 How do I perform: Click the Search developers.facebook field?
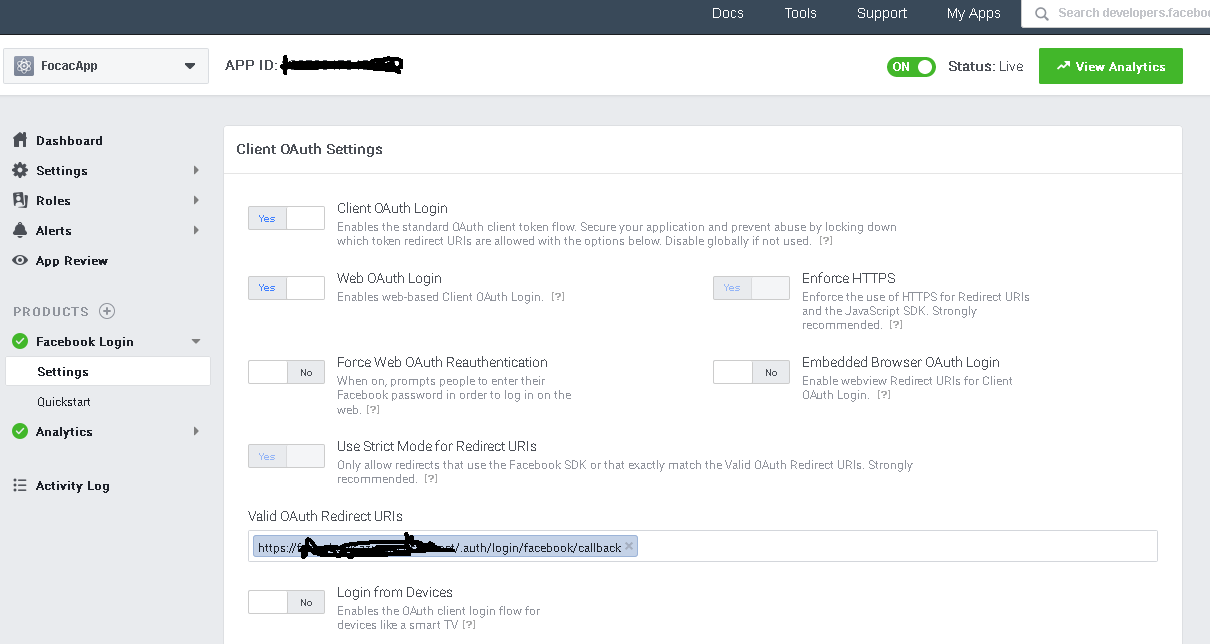point(1115,13)
